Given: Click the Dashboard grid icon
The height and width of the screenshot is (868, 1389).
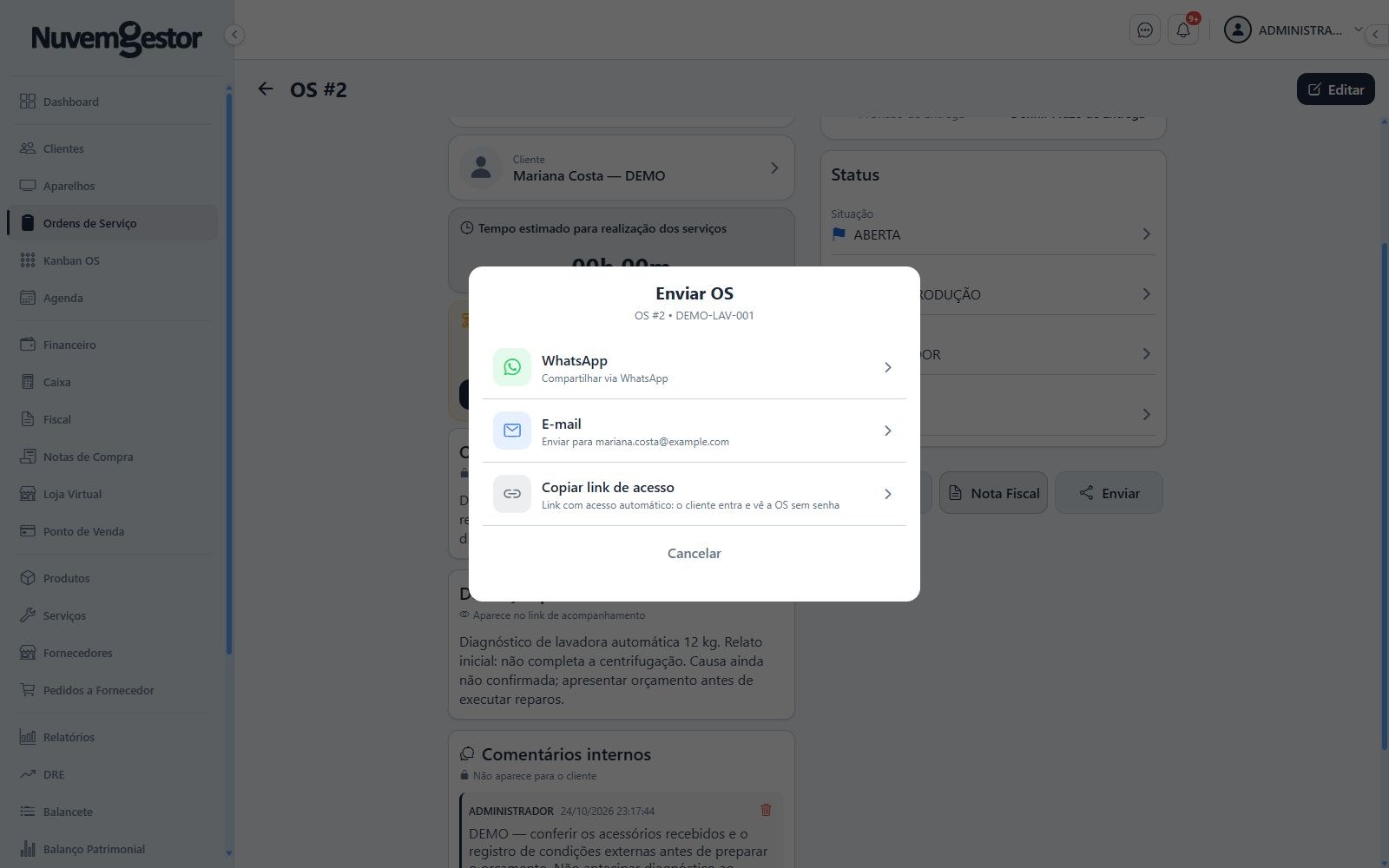Looking at the screenshot, I should [x=28, y=102].
